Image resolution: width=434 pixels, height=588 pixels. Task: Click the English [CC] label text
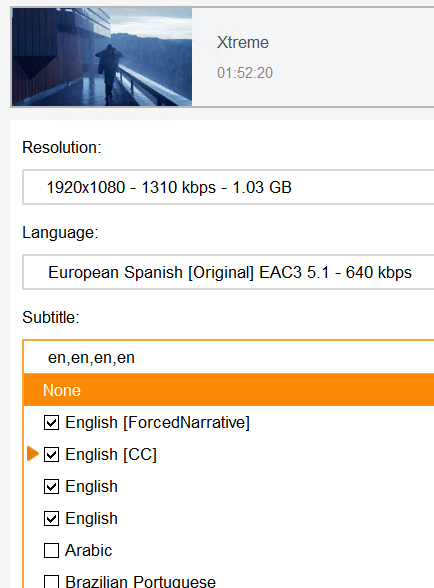(111, 454)
